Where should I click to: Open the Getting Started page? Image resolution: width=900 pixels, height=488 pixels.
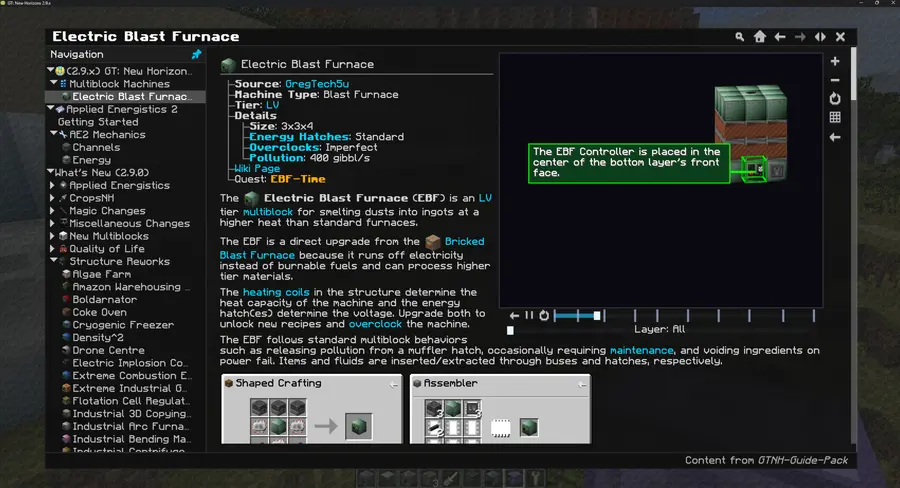[98, 122]
